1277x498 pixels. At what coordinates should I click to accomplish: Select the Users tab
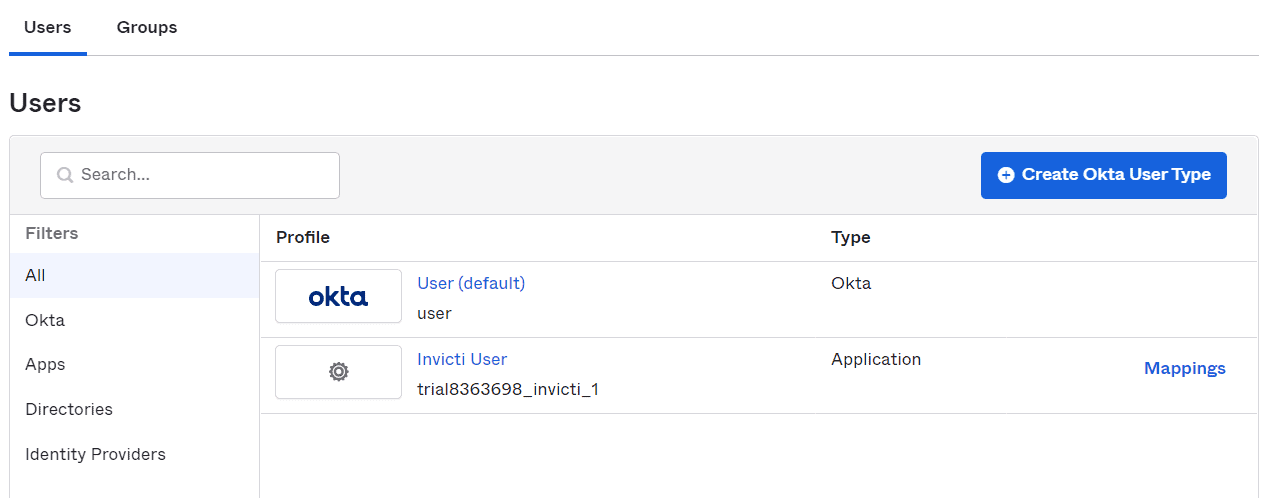(48, 27)
